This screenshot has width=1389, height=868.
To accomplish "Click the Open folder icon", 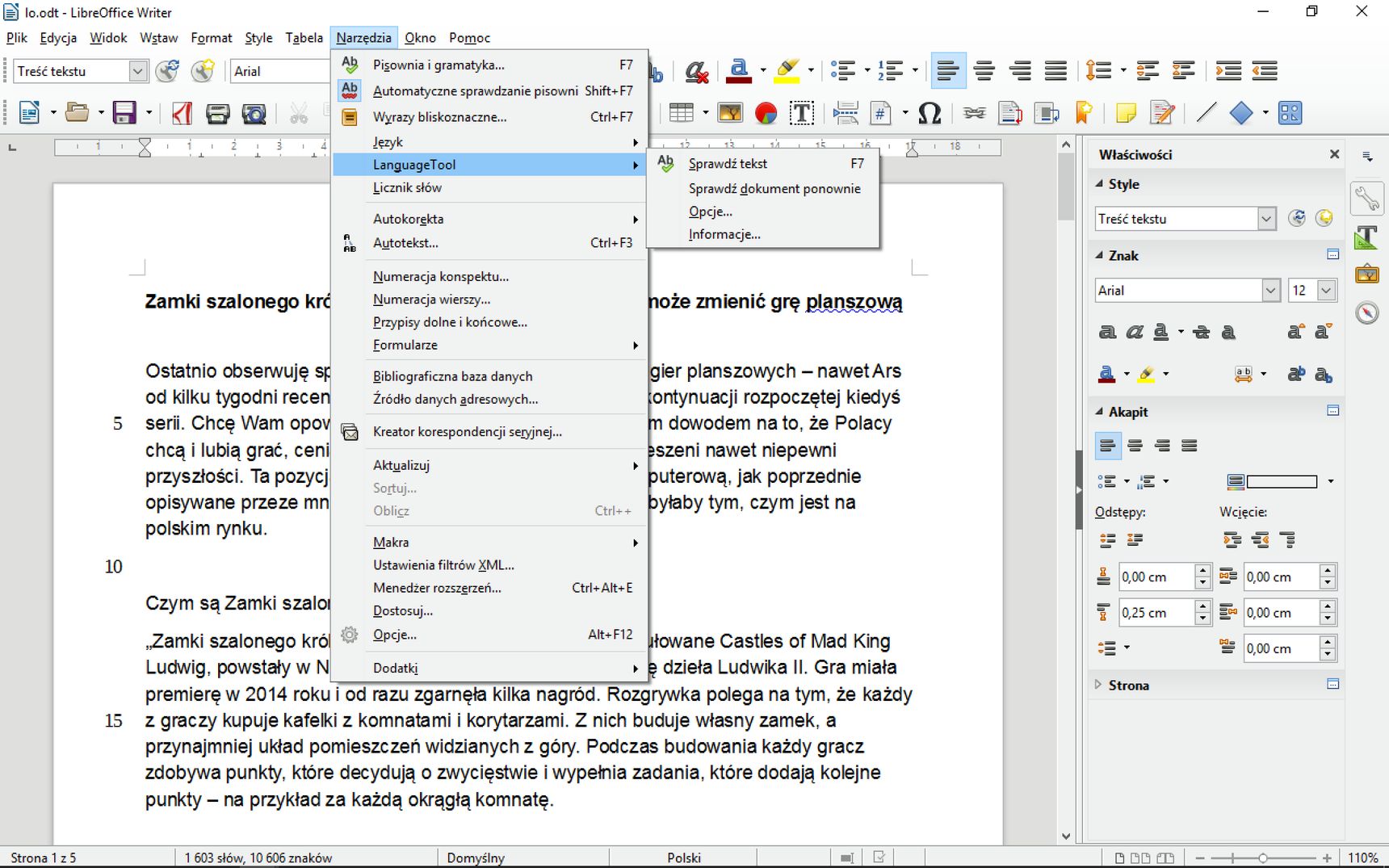I will coord(77,113).
